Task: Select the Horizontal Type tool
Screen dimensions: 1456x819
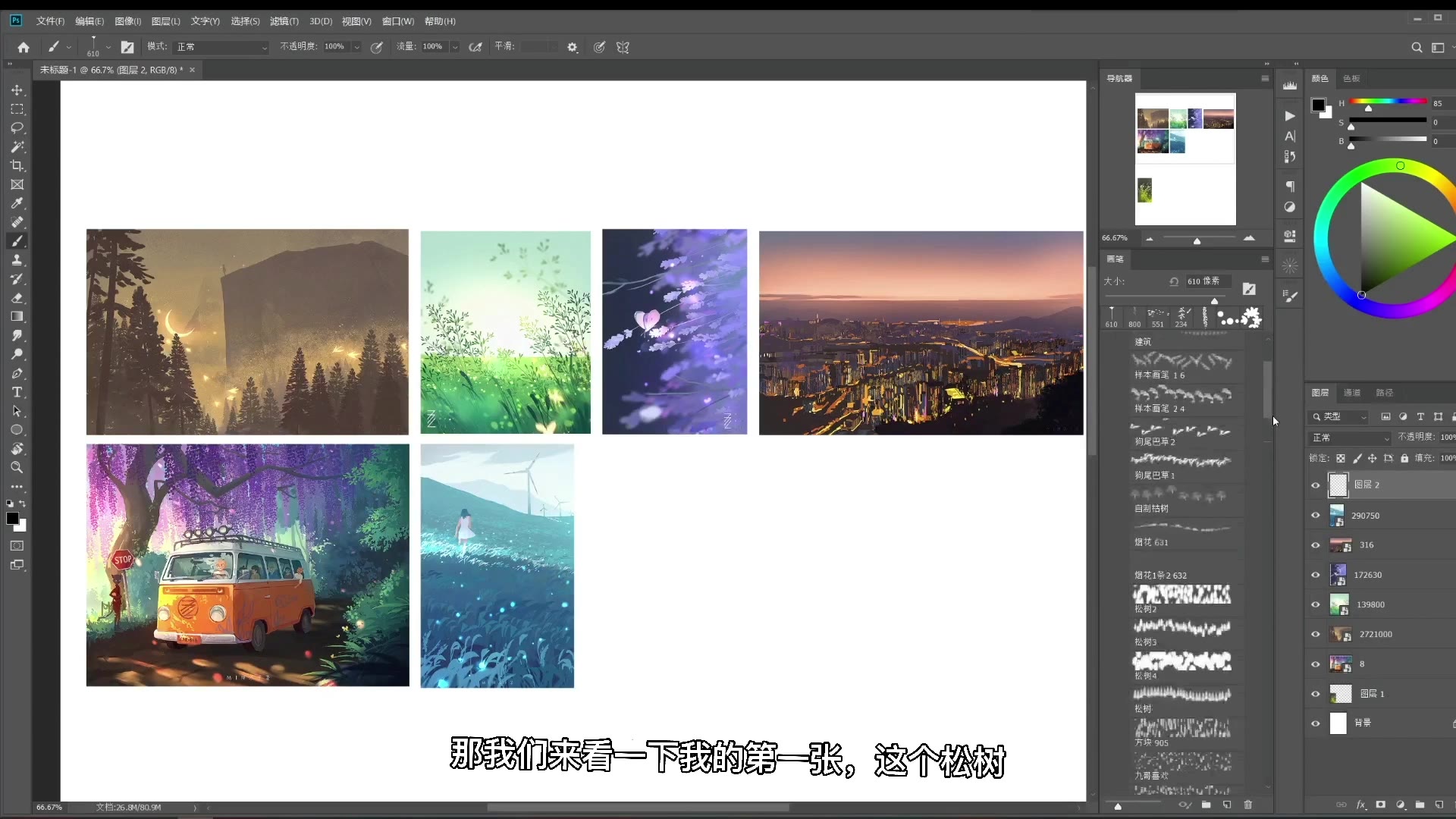Action: (17, 392)
